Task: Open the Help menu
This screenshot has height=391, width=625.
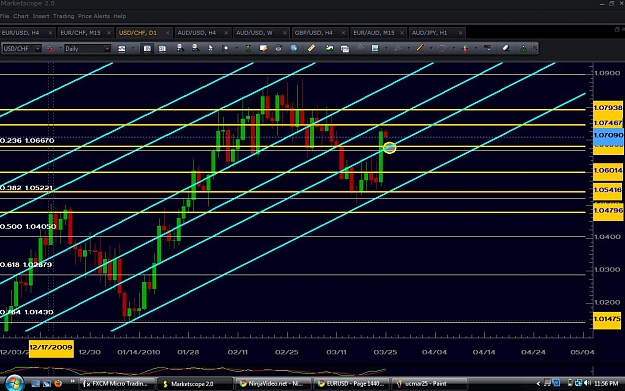Action: [120, 16]
